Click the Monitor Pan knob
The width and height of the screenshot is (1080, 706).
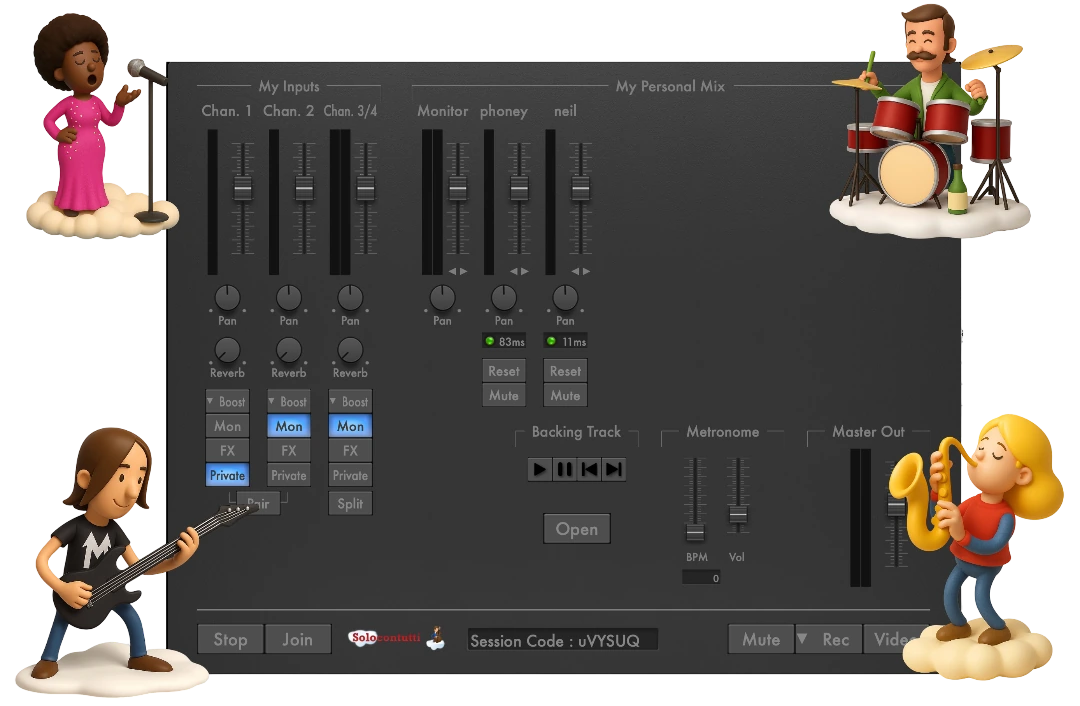[x=442, y=298]
